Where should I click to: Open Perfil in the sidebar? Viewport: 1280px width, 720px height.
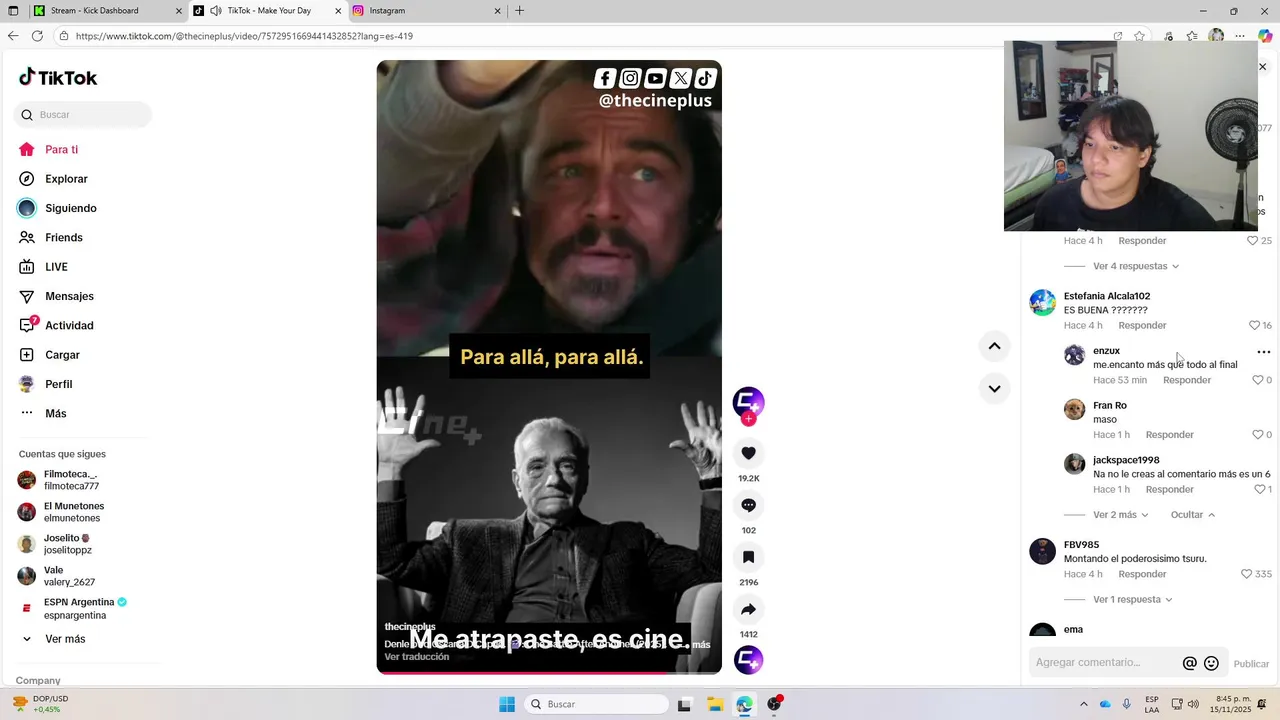(58, 384)
